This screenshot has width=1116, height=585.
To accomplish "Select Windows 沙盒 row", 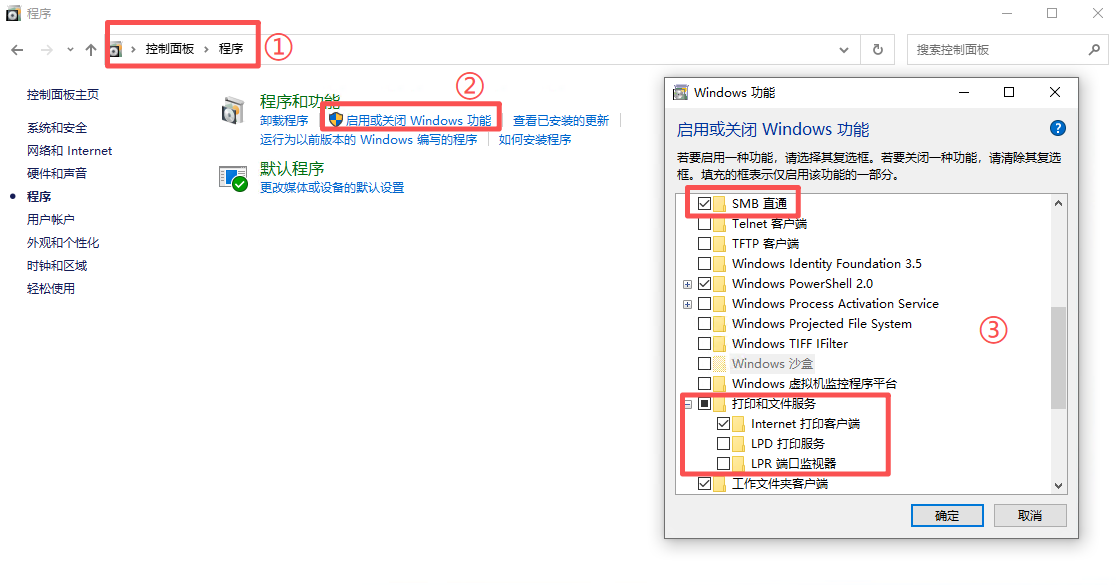I will 772,364.
